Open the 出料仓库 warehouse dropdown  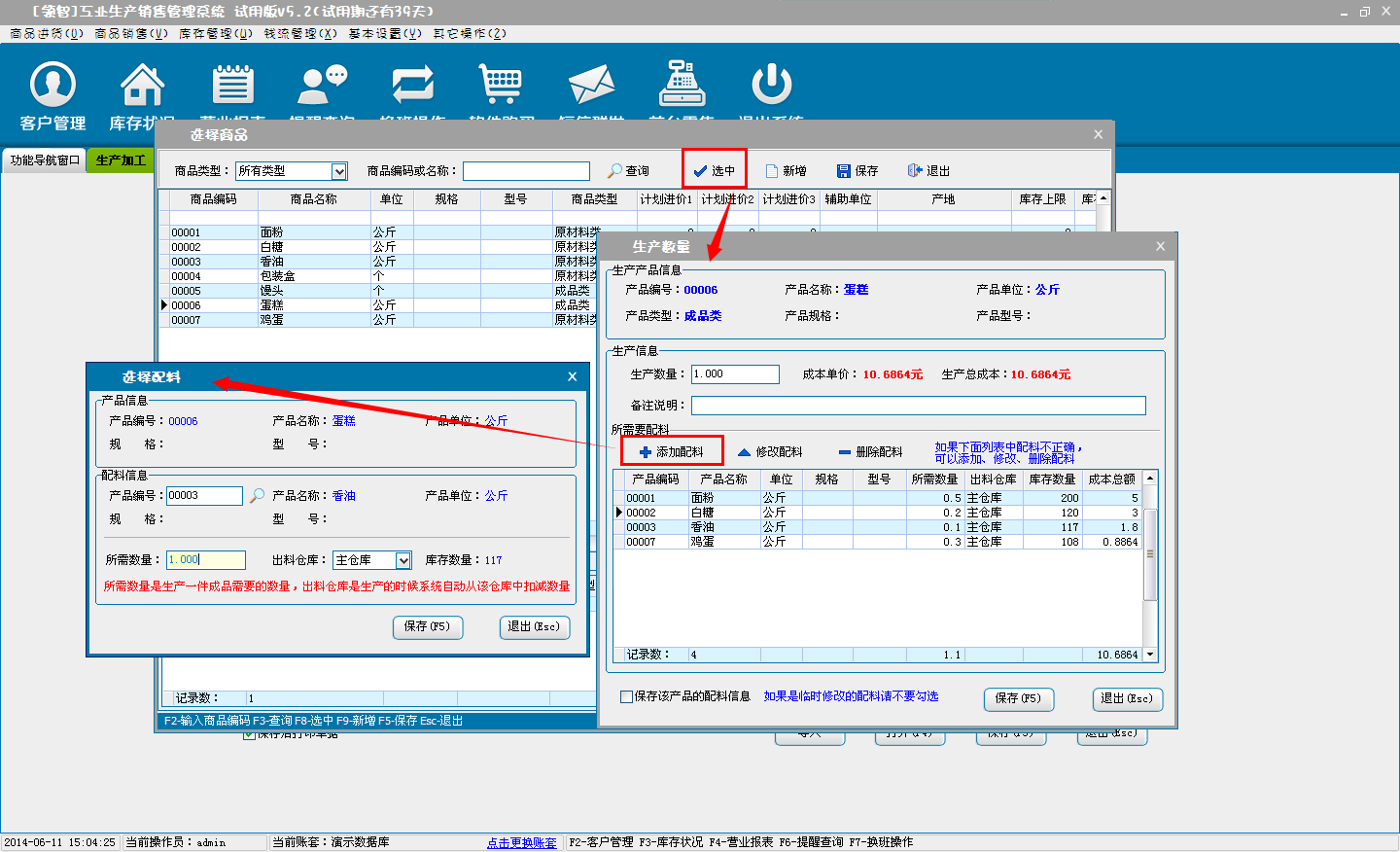pyautogui.click(x=402, y=560)
